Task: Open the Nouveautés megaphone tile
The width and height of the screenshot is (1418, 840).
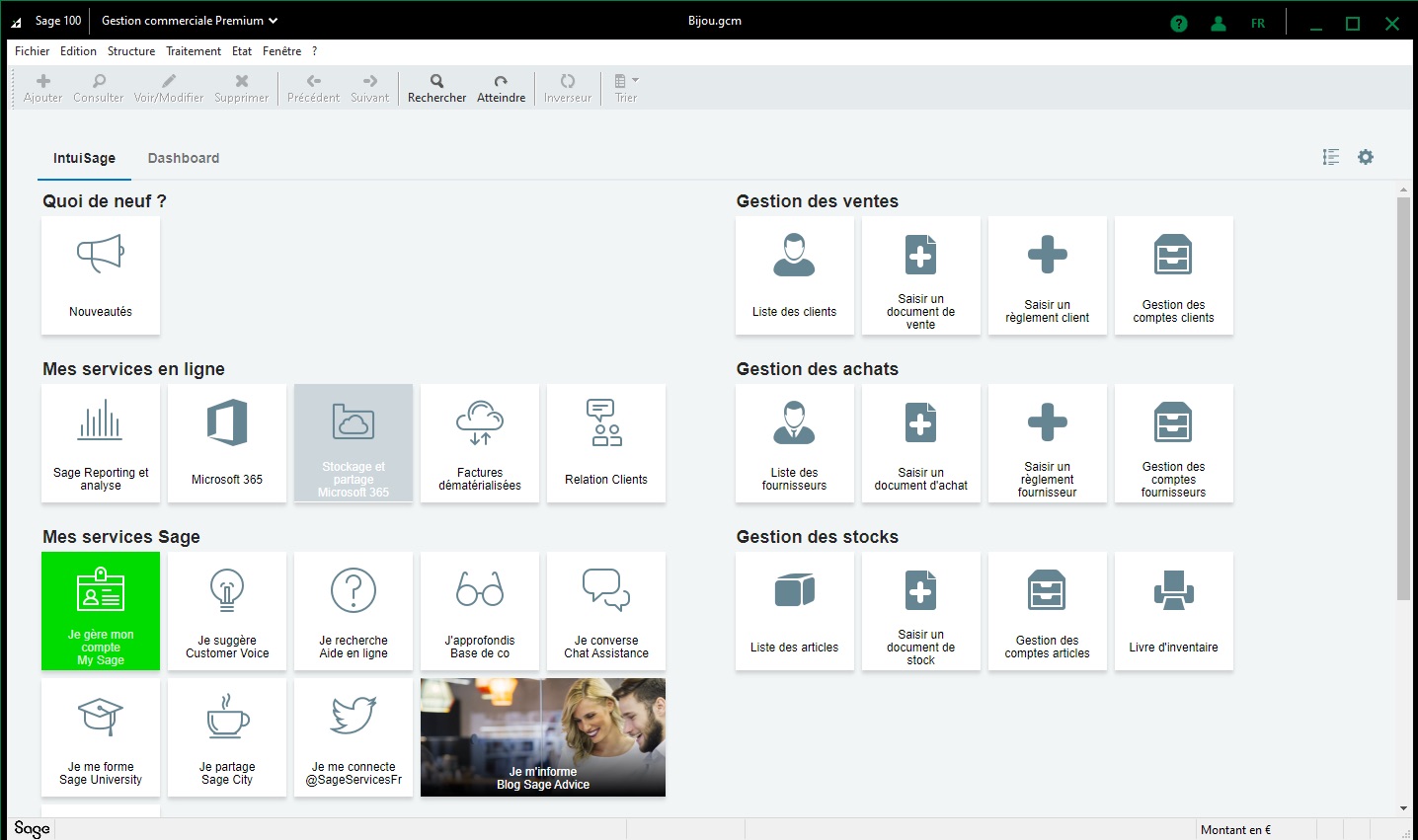Action: [101, 275]
